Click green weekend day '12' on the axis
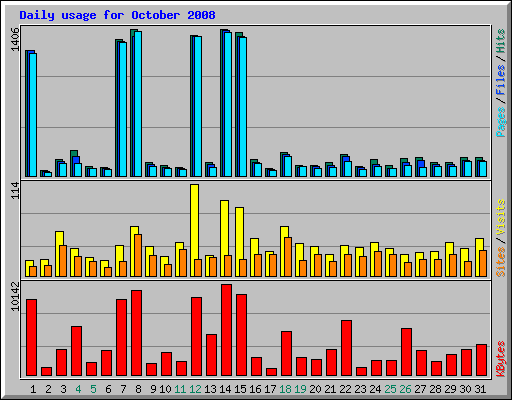Image resolution: width=512 pixels, height=400 pixels. (195, 389)
